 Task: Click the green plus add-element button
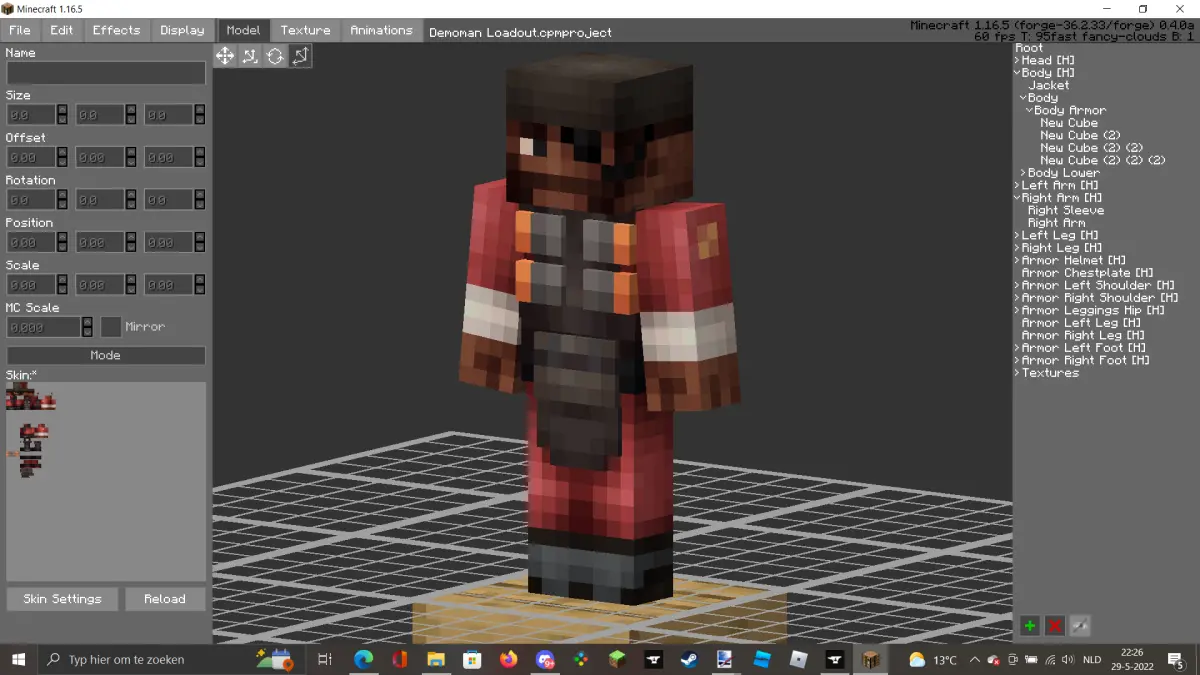click(1029, 626)
